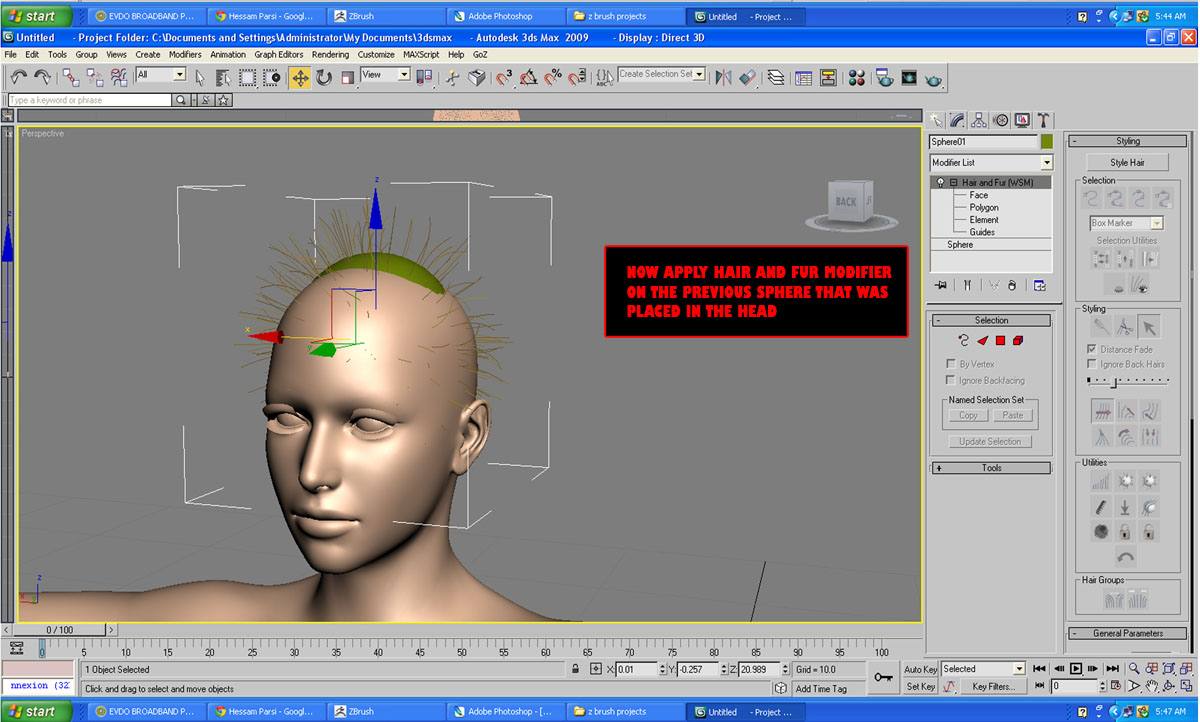Image resolution: width=1200 pixels, height=722 pixels.
Task: Select the Move tool in main toolbar
Action: (x=300, y=77)
